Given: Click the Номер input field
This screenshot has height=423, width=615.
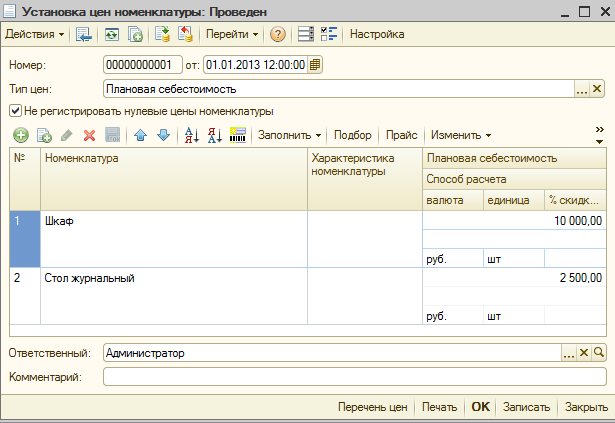Looking at the screenshot, I should [x=143, y=65].
